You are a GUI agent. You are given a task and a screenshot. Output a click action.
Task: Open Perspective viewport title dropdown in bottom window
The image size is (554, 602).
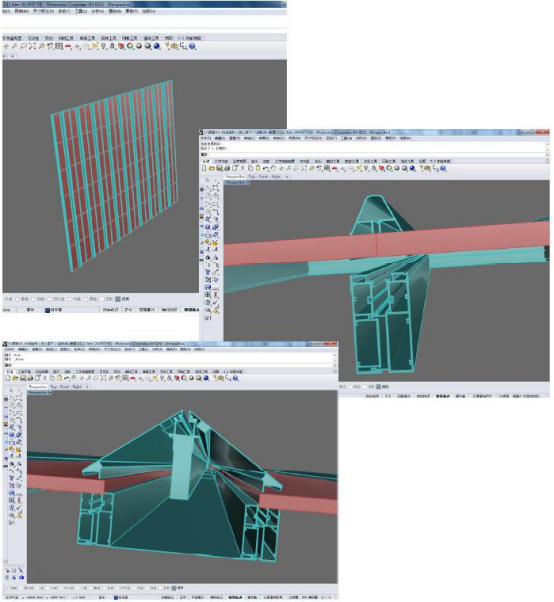point(50,392)
